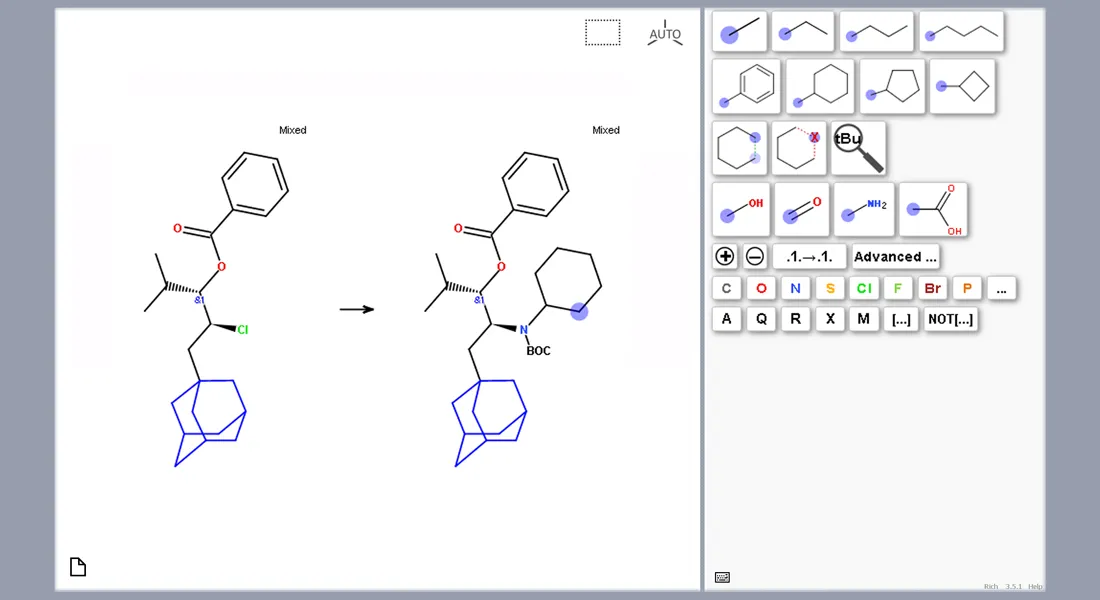
Task: Select the benzene ring template
Action: point(747,87)
